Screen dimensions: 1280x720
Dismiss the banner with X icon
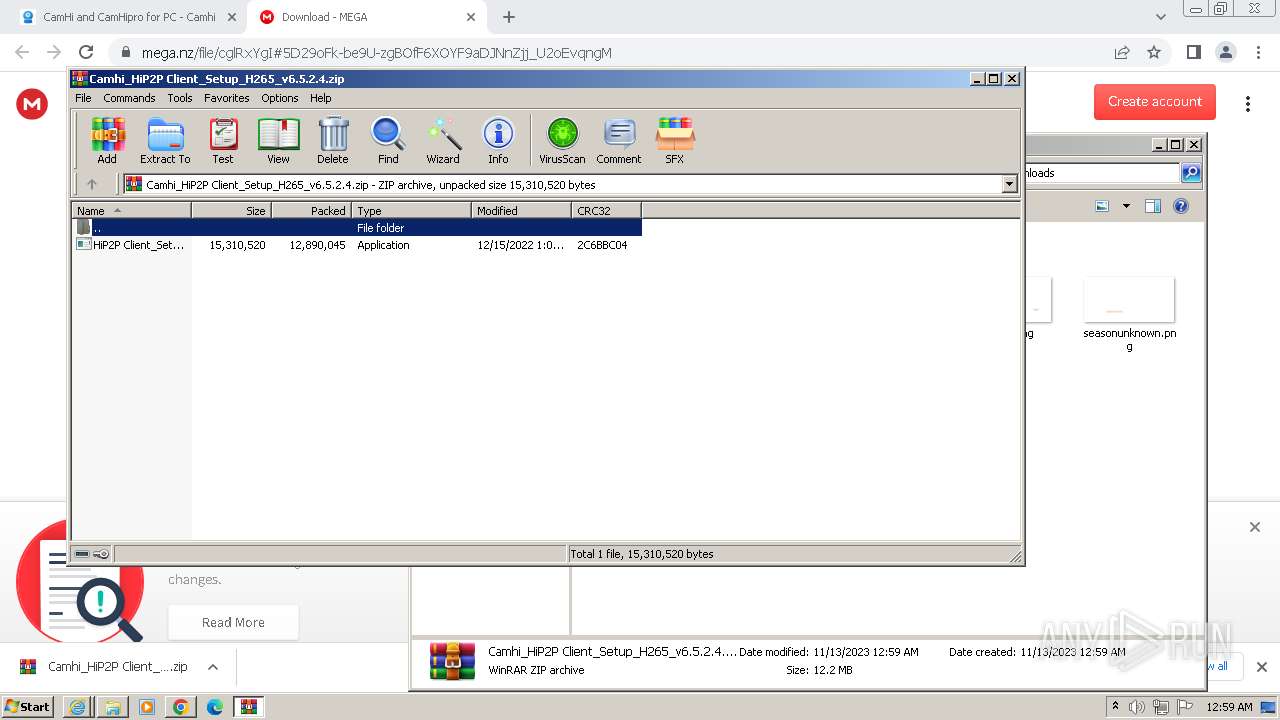click(x=1255, y=527)
